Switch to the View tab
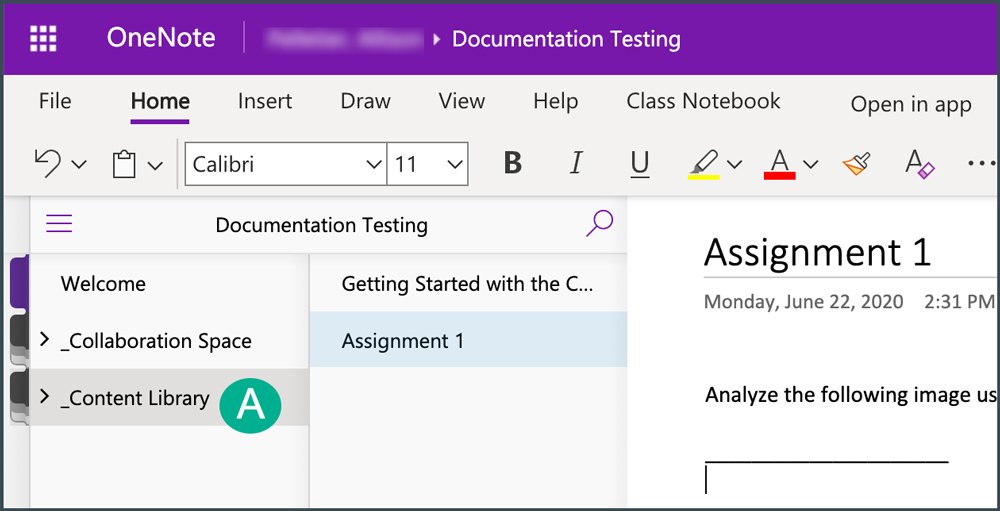Screen dimensions: 1000x511 click(x=462, y=101)
